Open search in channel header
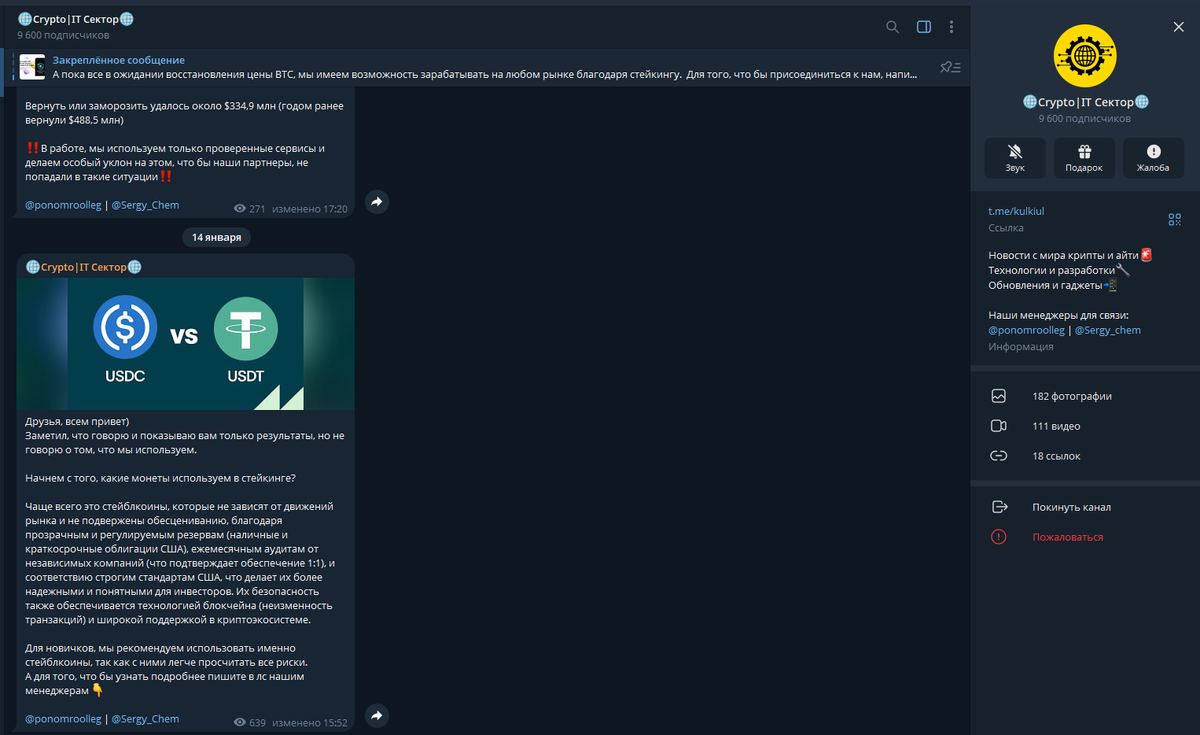This screenshot has height=735, width=1200. coord(893,27)
